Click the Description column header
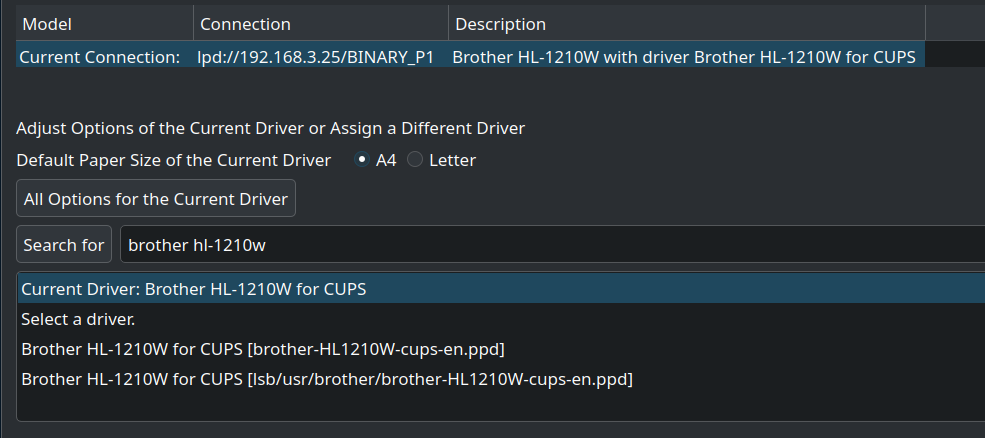 686,23
